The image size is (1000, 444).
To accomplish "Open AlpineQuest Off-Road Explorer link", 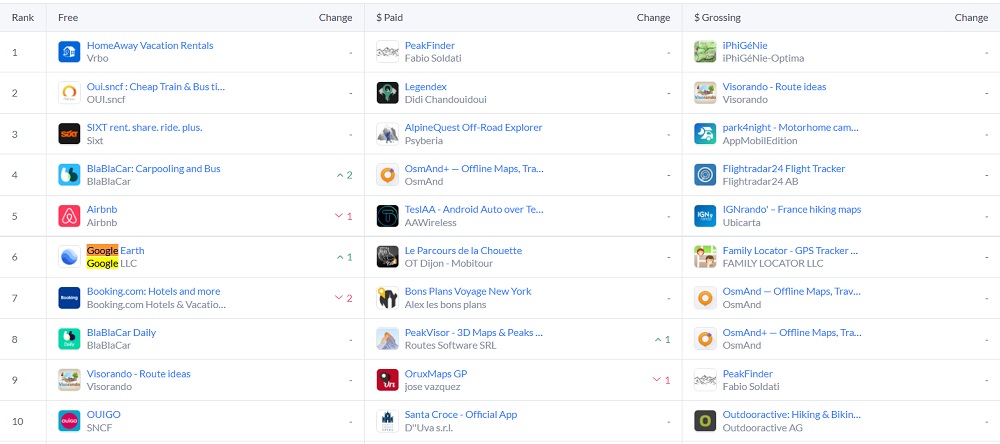I will coord(474,127).
